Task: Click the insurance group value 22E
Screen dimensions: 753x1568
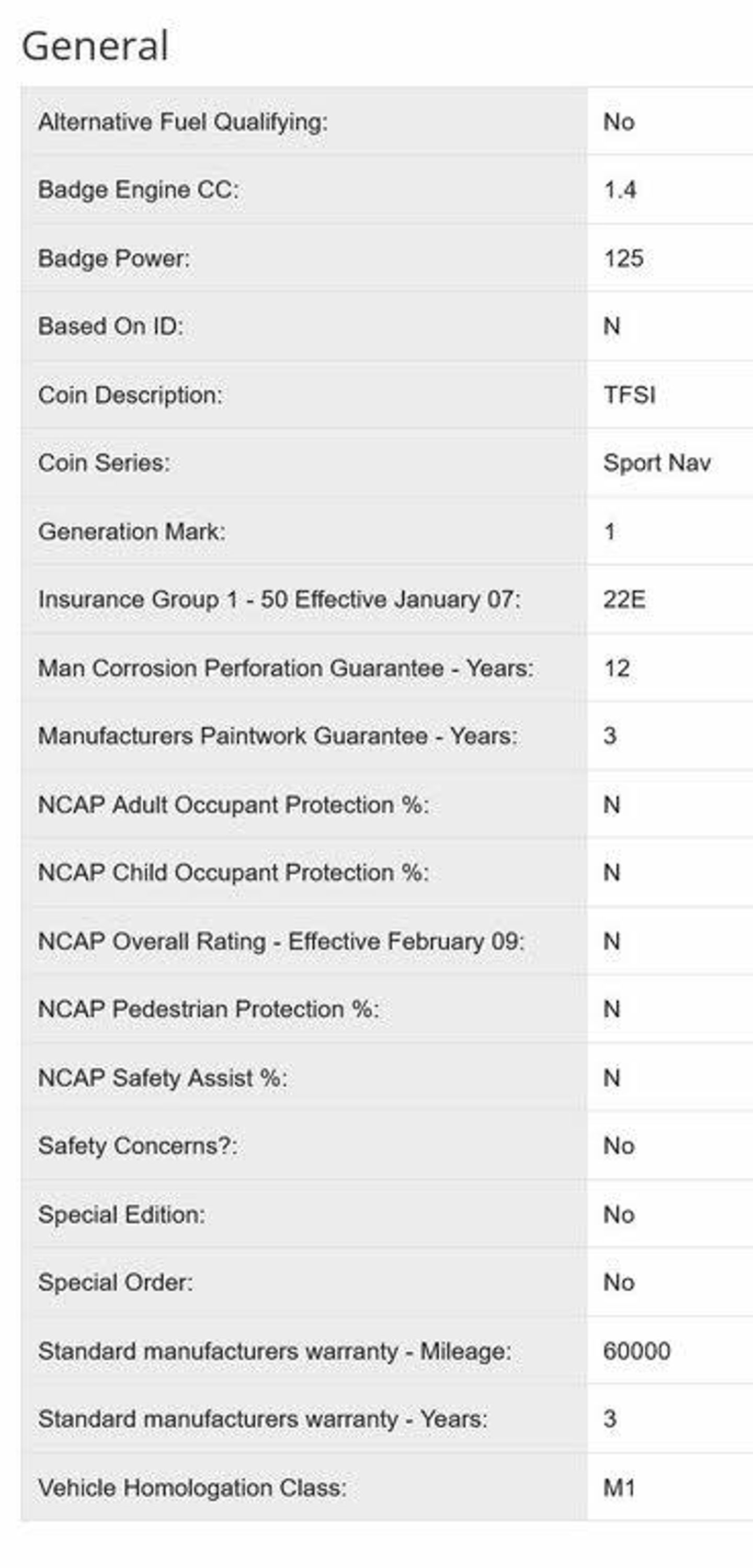Action: click(624, 600)
